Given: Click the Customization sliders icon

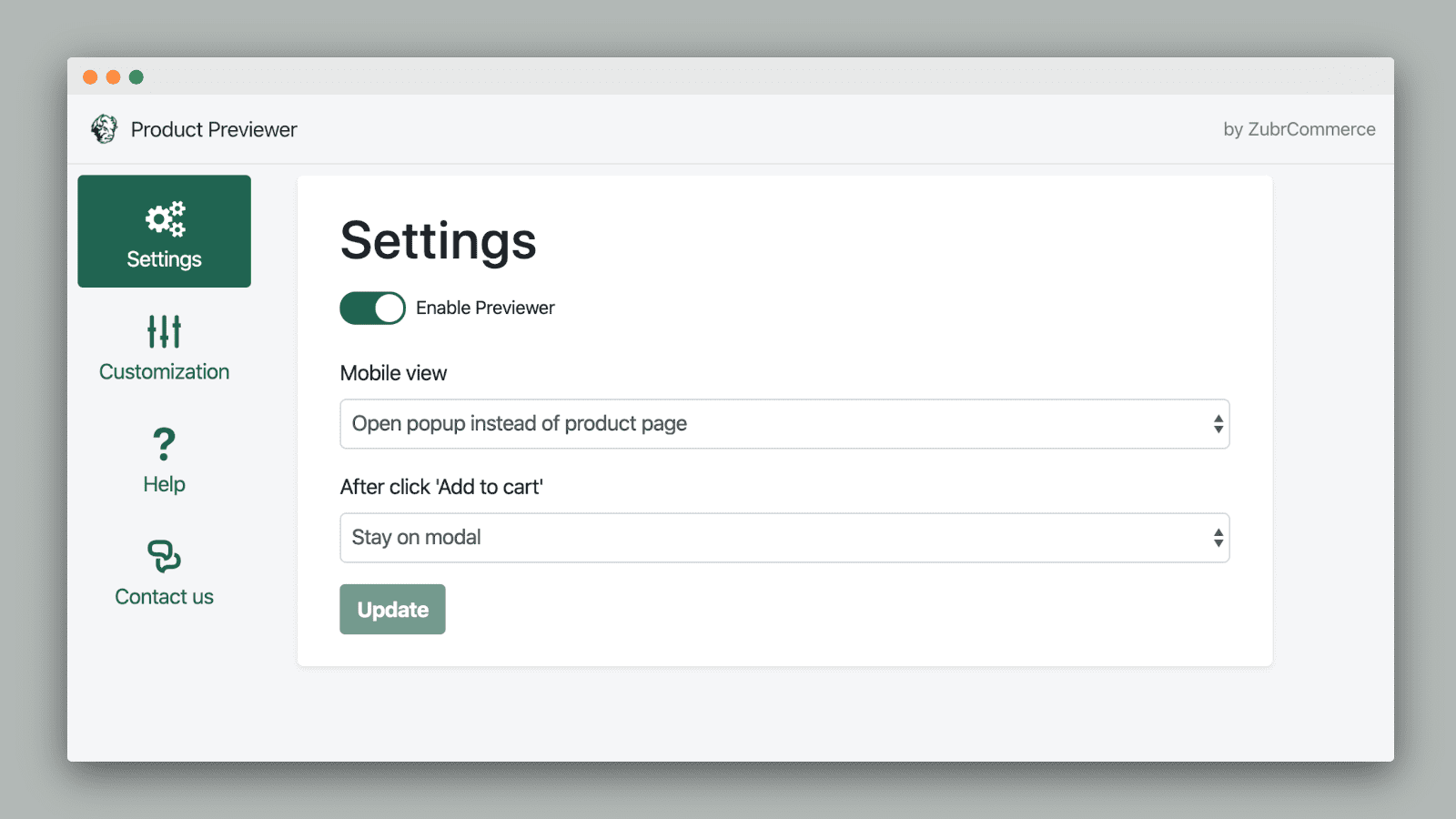Looking at the screenshot, I should point(164,331).
